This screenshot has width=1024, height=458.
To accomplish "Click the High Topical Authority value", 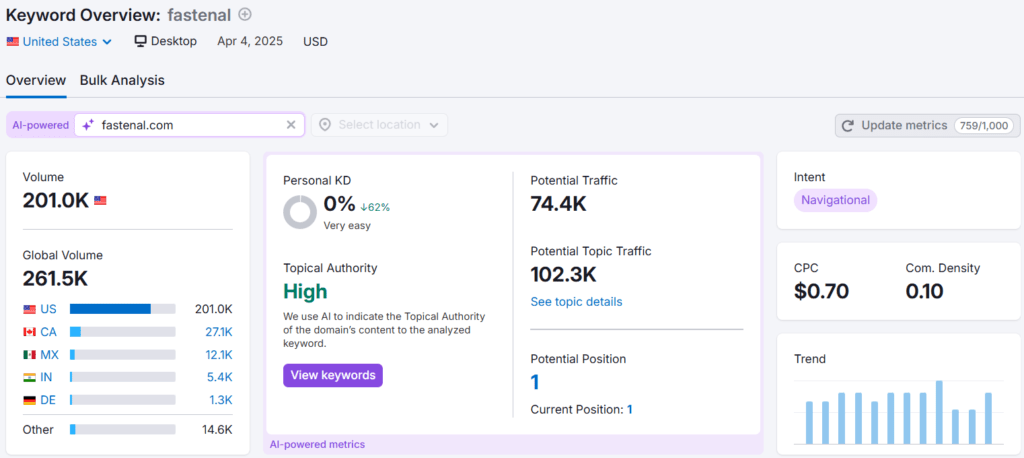I will click(x=306, y=291).
